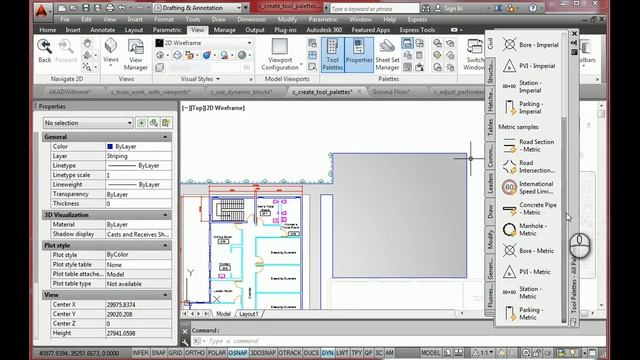640x360 pixels.
Task: Select the Road Section - Metric tool
Action: (529, 146)
